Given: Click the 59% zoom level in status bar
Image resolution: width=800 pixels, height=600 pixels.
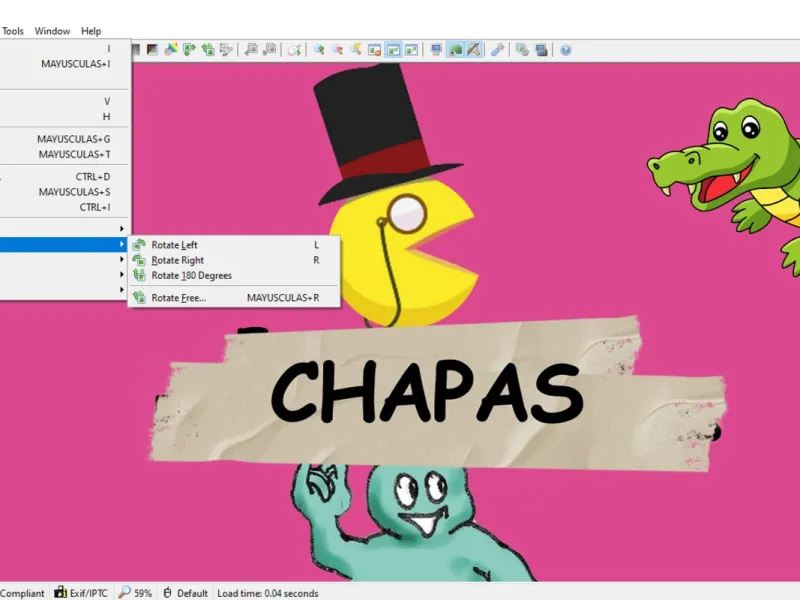Looking at the screenshot, I should pos(143,593).
